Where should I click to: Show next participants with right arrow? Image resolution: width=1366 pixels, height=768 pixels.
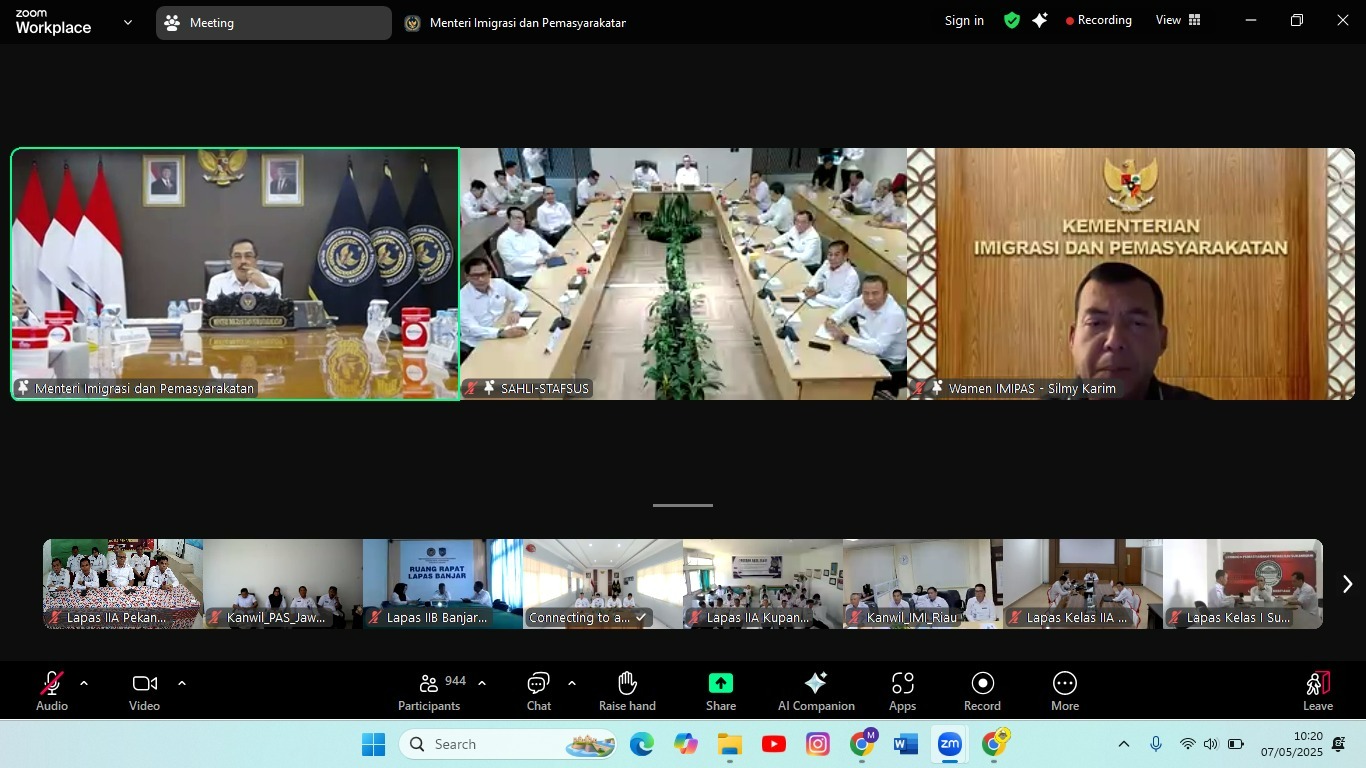pyautogui.click(x=1347, y=584)
